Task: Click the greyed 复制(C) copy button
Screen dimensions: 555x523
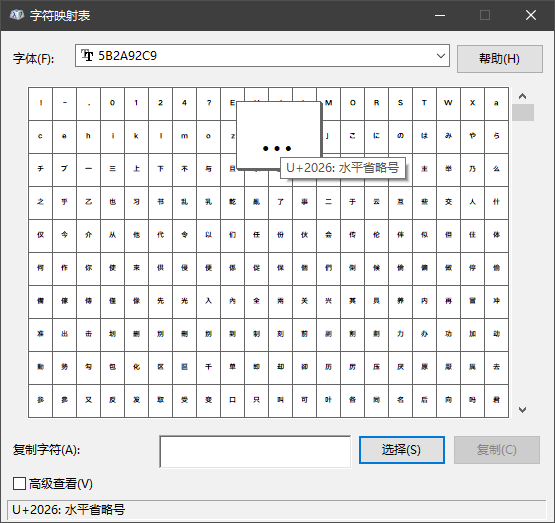Action: click(x=497, y=450)
